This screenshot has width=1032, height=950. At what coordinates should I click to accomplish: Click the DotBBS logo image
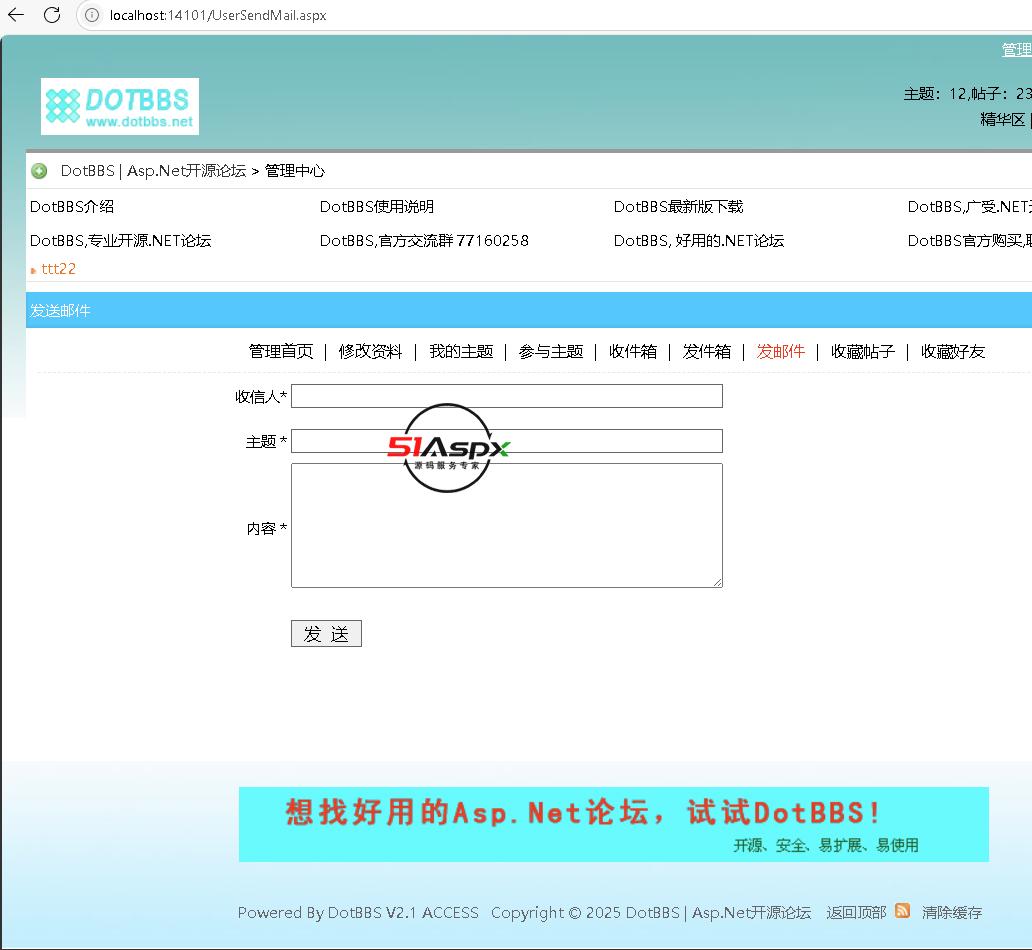tap(120, 107)
